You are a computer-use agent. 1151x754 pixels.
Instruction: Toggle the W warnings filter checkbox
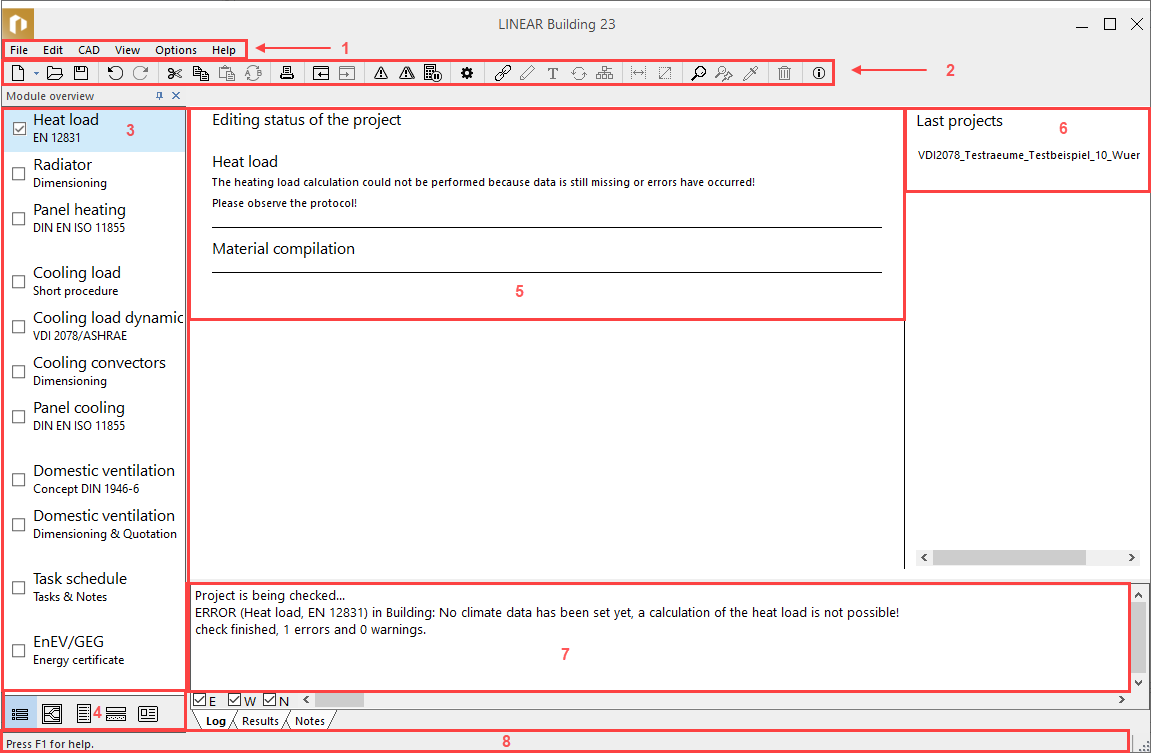(x=235, y=700)
